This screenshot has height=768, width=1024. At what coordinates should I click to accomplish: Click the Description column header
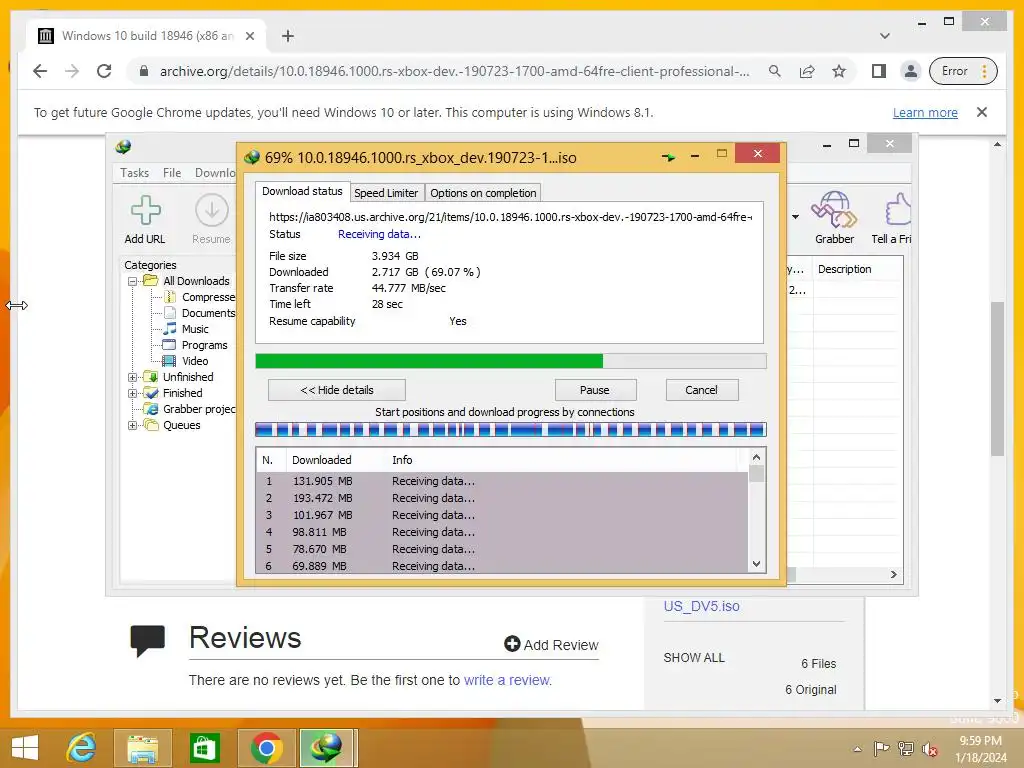844,269
